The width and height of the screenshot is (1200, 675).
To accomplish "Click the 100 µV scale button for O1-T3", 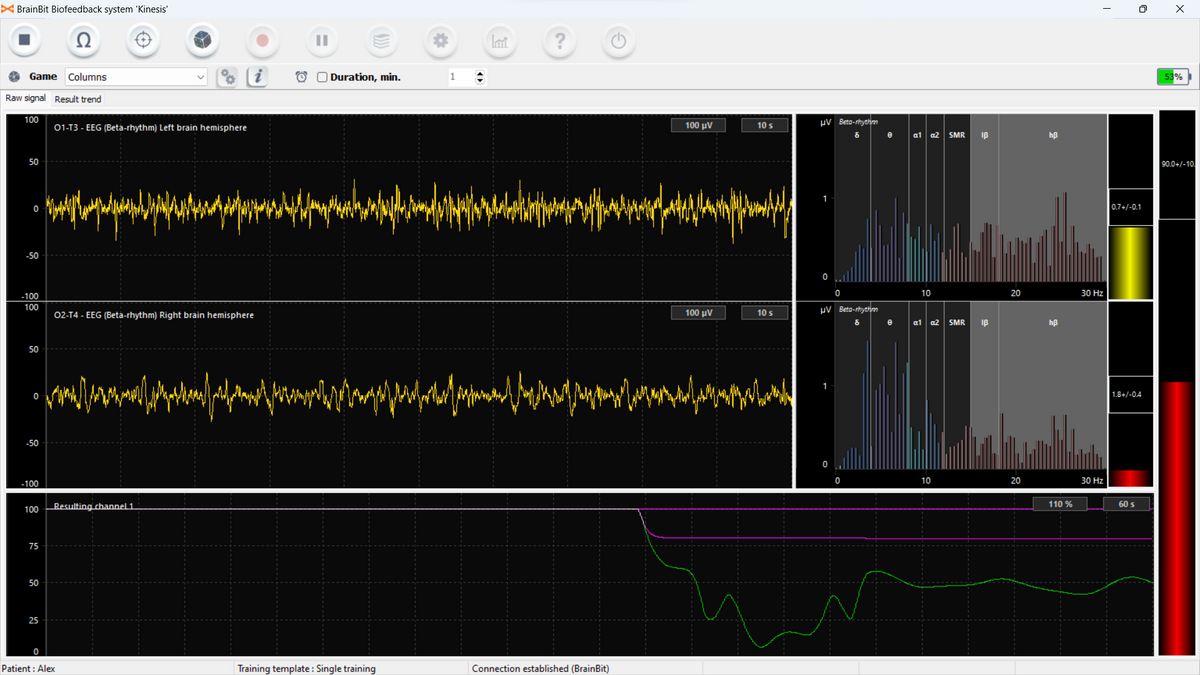I will 699,125.
